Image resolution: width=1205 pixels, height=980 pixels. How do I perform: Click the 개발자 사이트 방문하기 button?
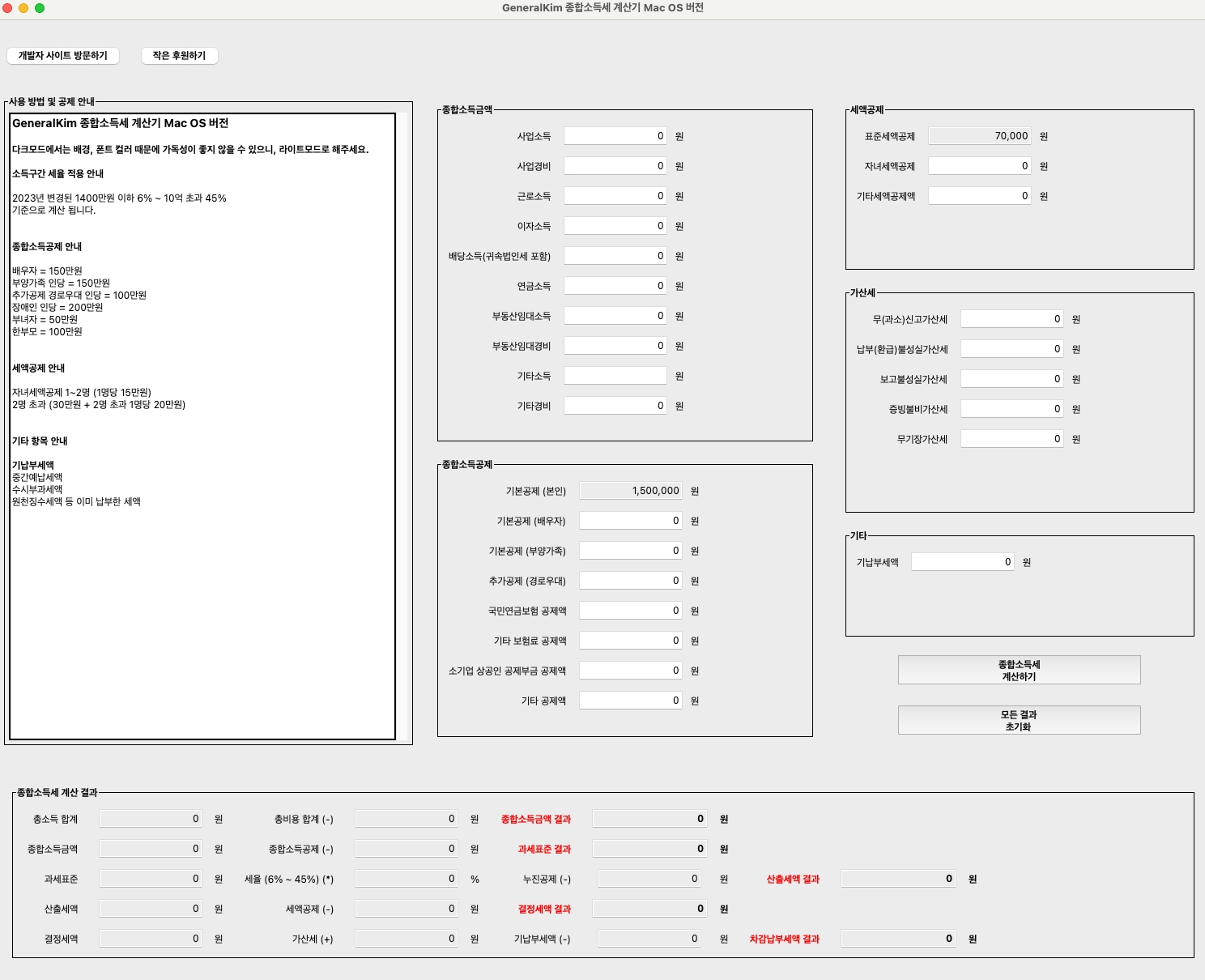pyautogui.click(x=63, y=55)
